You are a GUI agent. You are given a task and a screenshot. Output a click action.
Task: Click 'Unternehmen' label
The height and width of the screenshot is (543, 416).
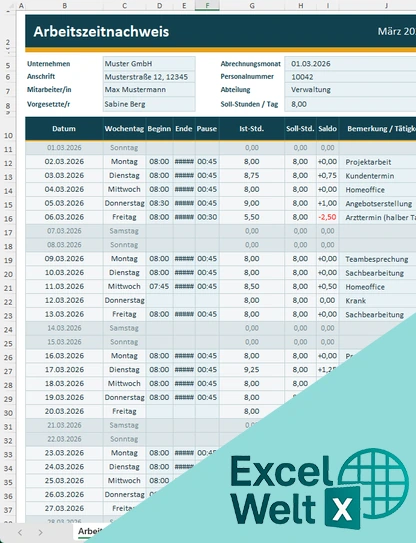point(48,64)
